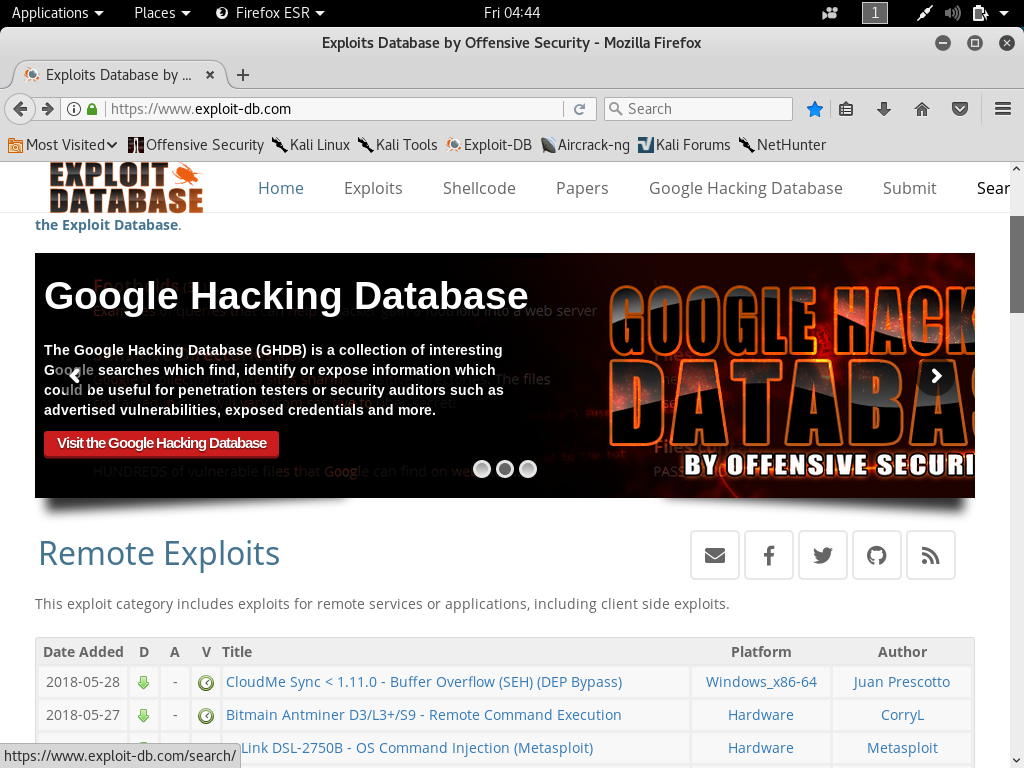Viewport: 1024px width, 768px height.
Task: Open the RSS feed icon button
Action: 931,555
